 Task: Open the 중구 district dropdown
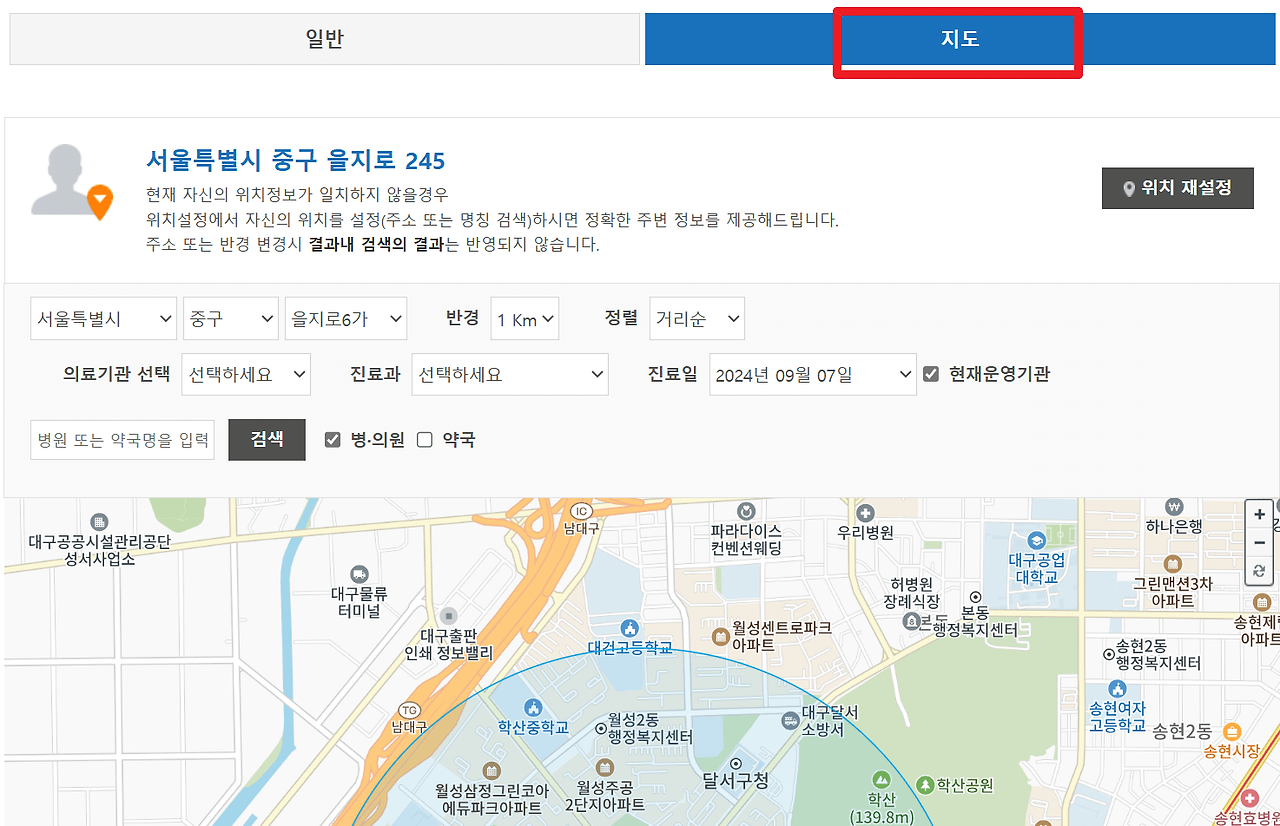(231, 319)
